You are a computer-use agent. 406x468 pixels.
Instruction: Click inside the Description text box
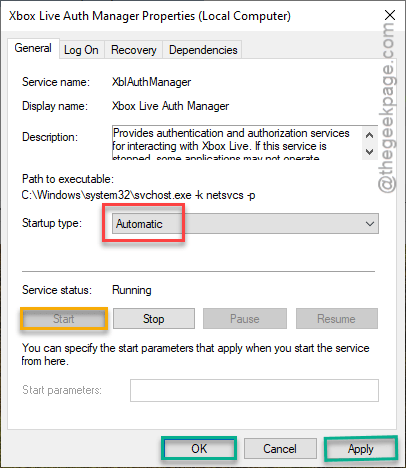tap(237, 143)
